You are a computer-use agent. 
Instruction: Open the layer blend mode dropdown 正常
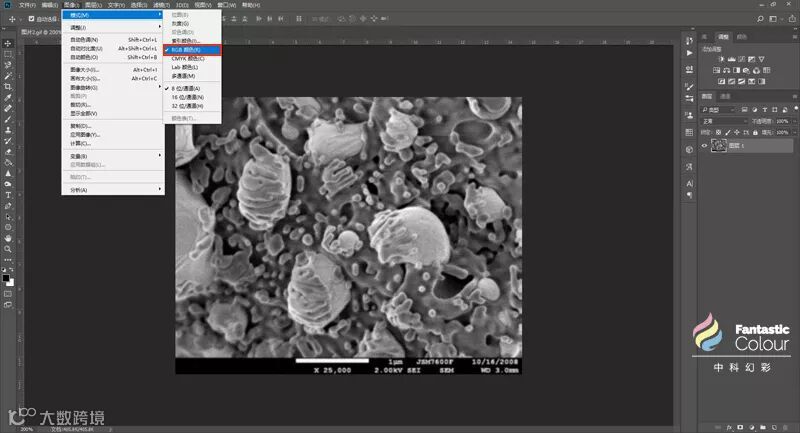(x=722, y=120)
